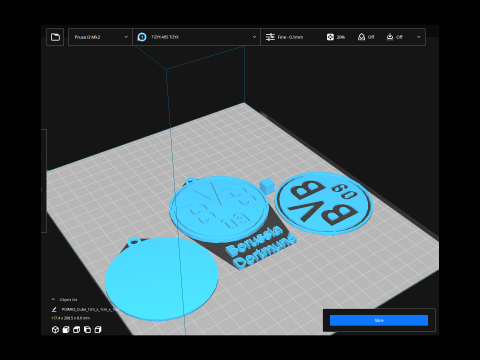Open file using the folder icon
This screenshot has height=360, width=480.
pyautogui.click(x=55, y=37)
